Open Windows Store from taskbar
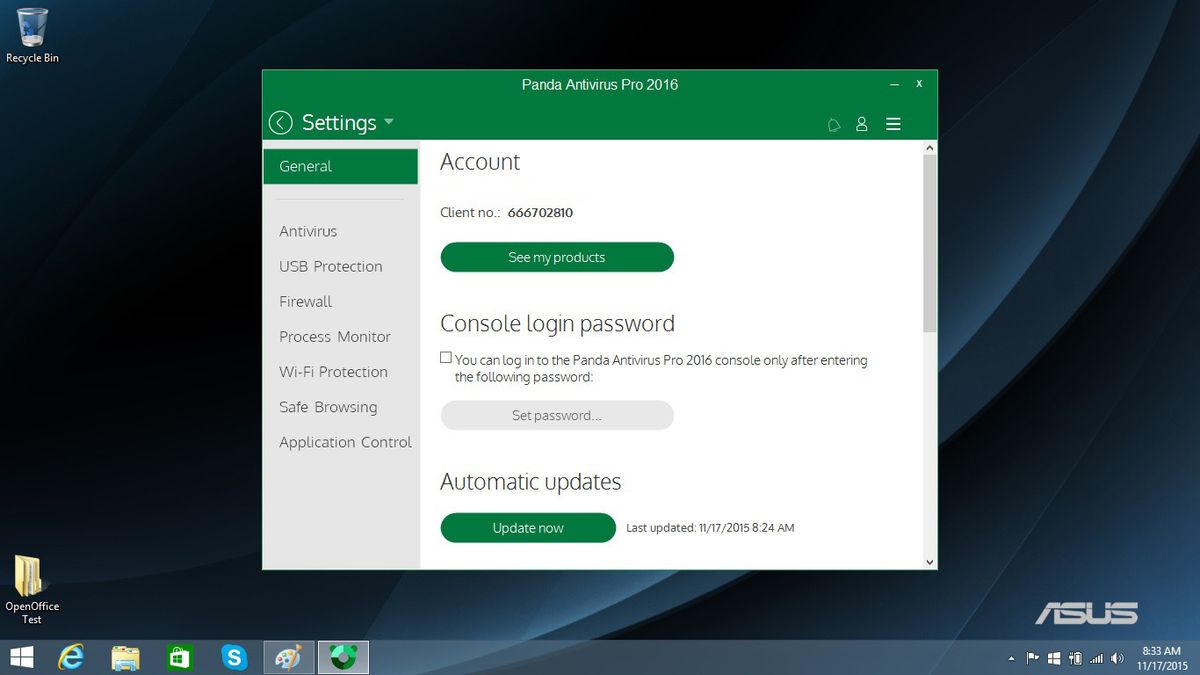The height and width of the screenshot is (675, 1200). 180,657
